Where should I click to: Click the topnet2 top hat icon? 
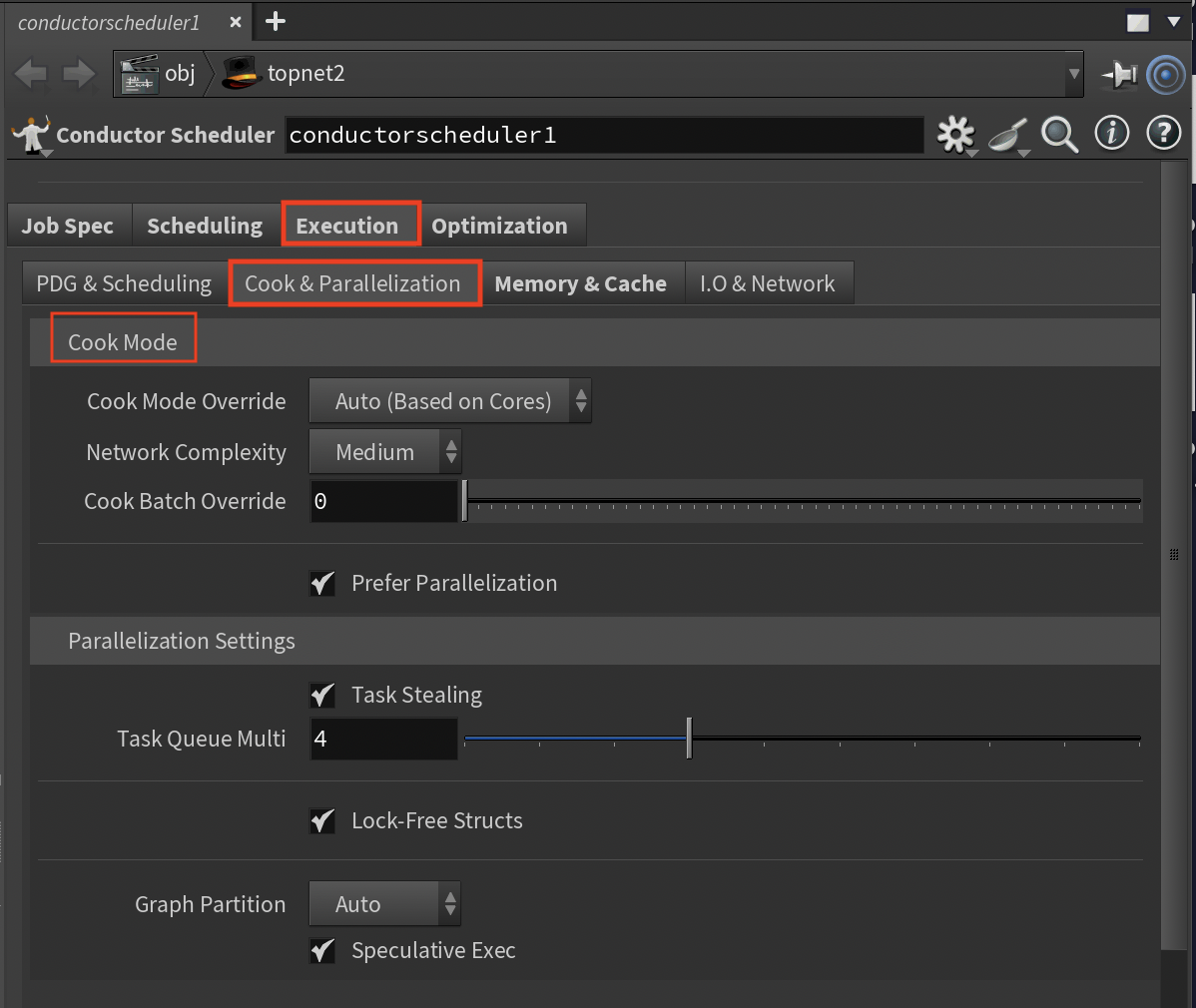pyautogui.click(x=242, y=74)
